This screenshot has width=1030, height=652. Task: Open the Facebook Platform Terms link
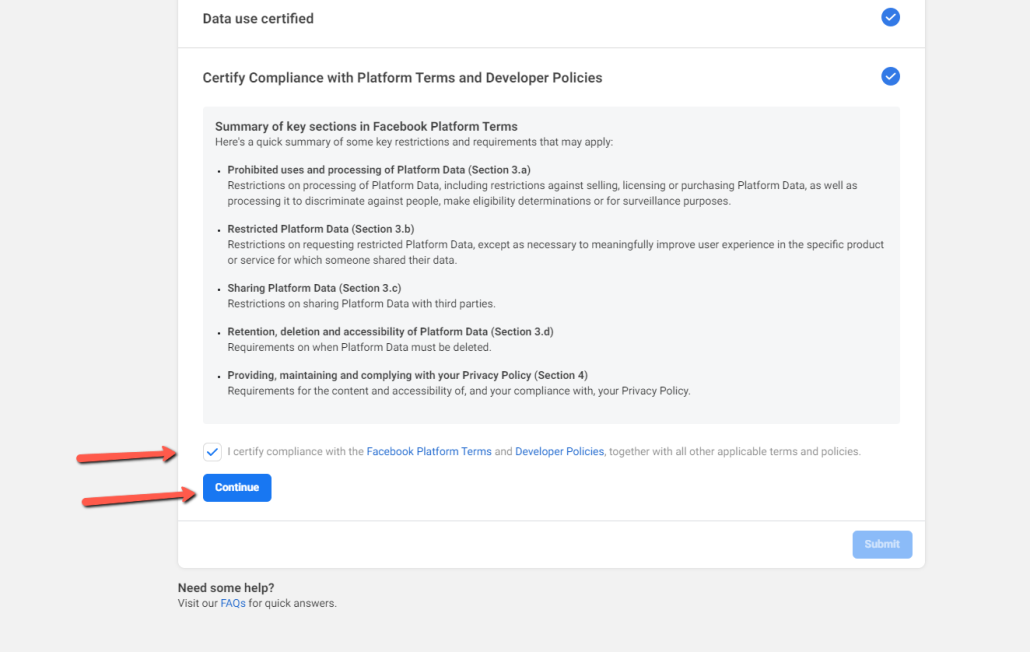(429, 451)
